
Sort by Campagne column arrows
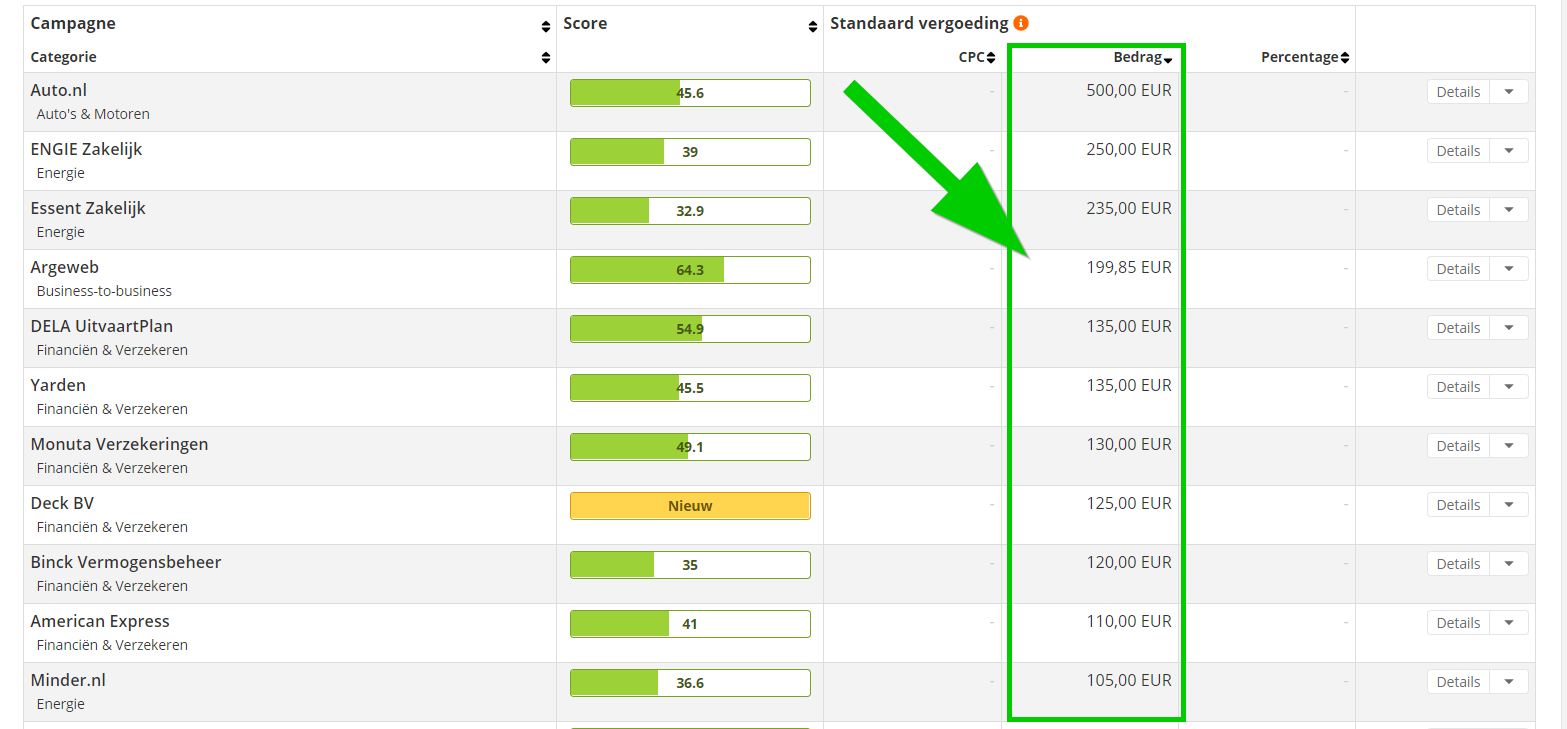(x=545, y=27)
